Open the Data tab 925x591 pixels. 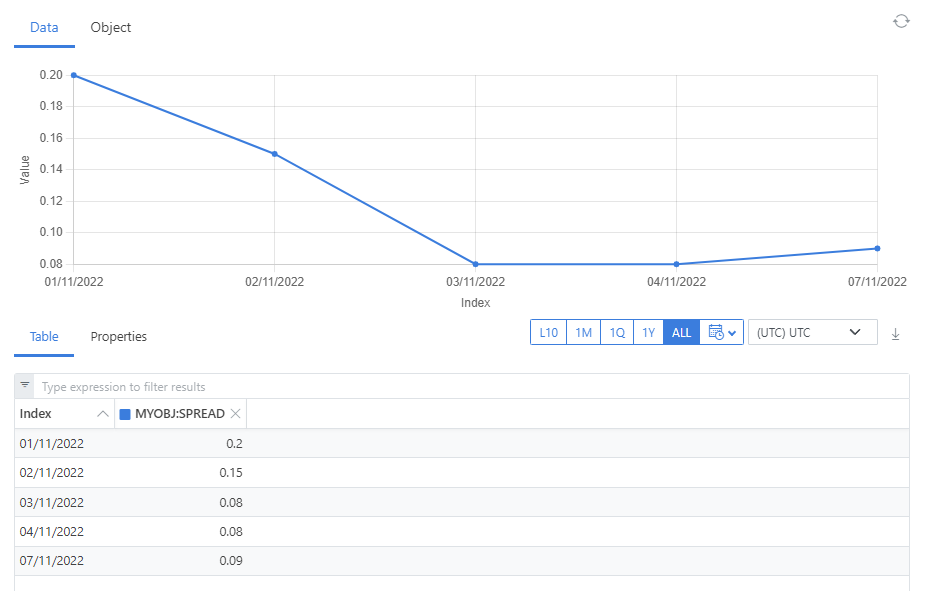click(44, 28)
